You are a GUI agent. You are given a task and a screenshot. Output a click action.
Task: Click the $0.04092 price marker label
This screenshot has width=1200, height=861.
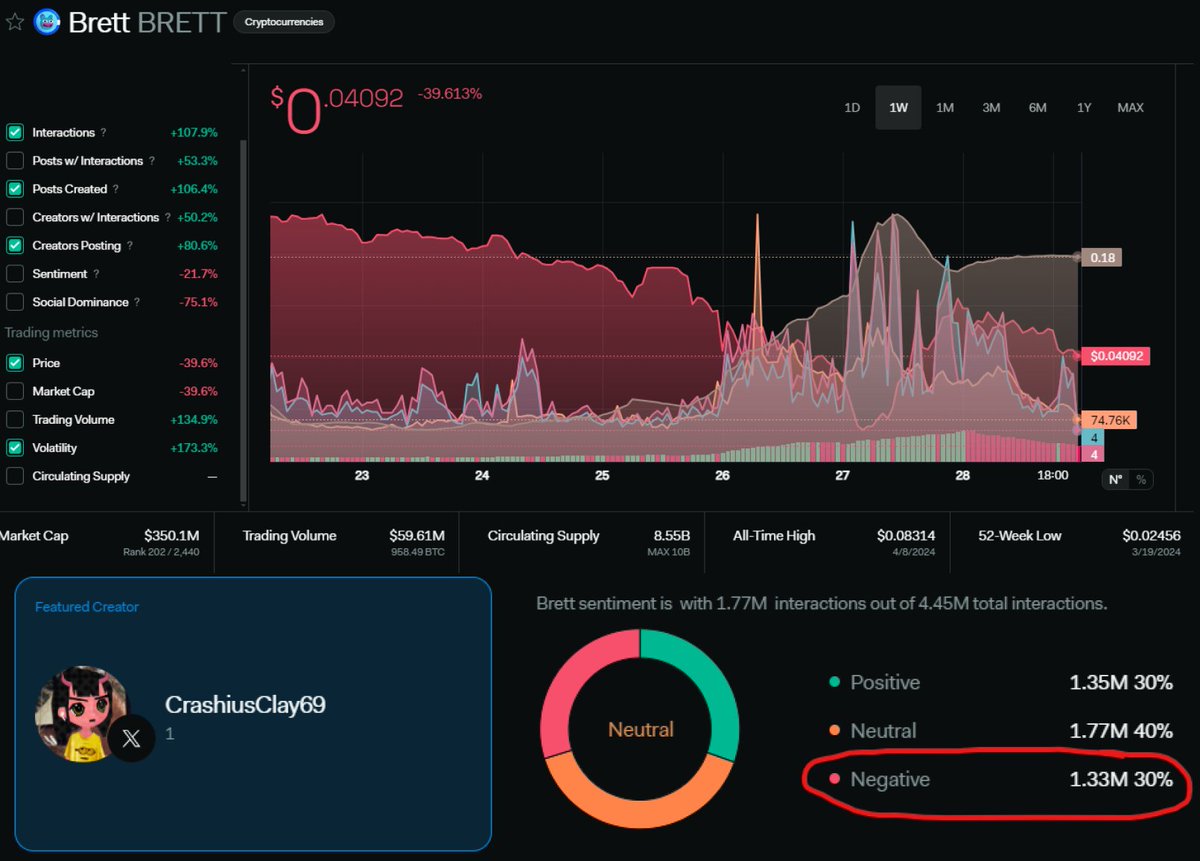[x=1116, y=356]
